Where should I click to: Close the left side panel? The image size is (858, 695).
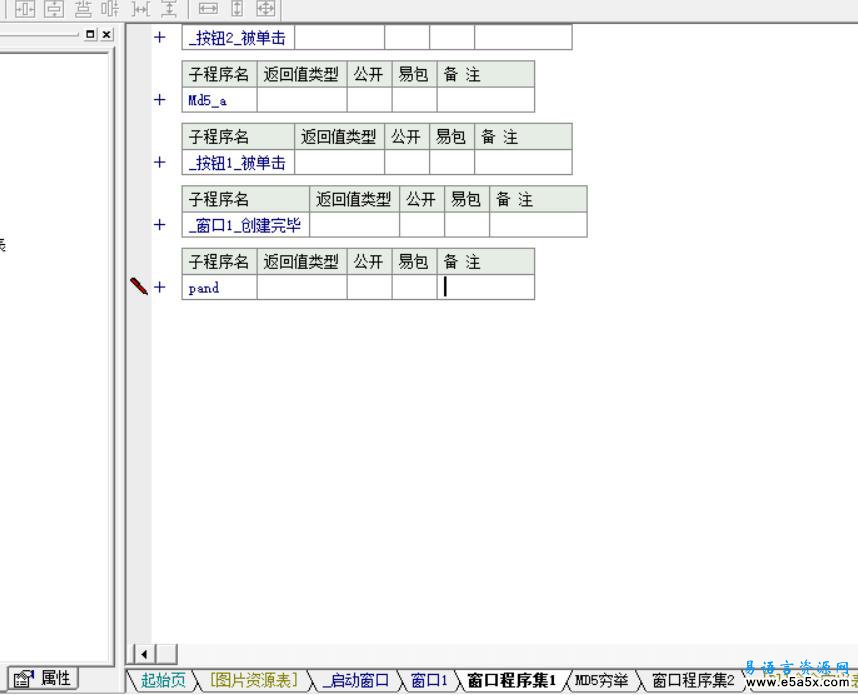click(107, 34)
